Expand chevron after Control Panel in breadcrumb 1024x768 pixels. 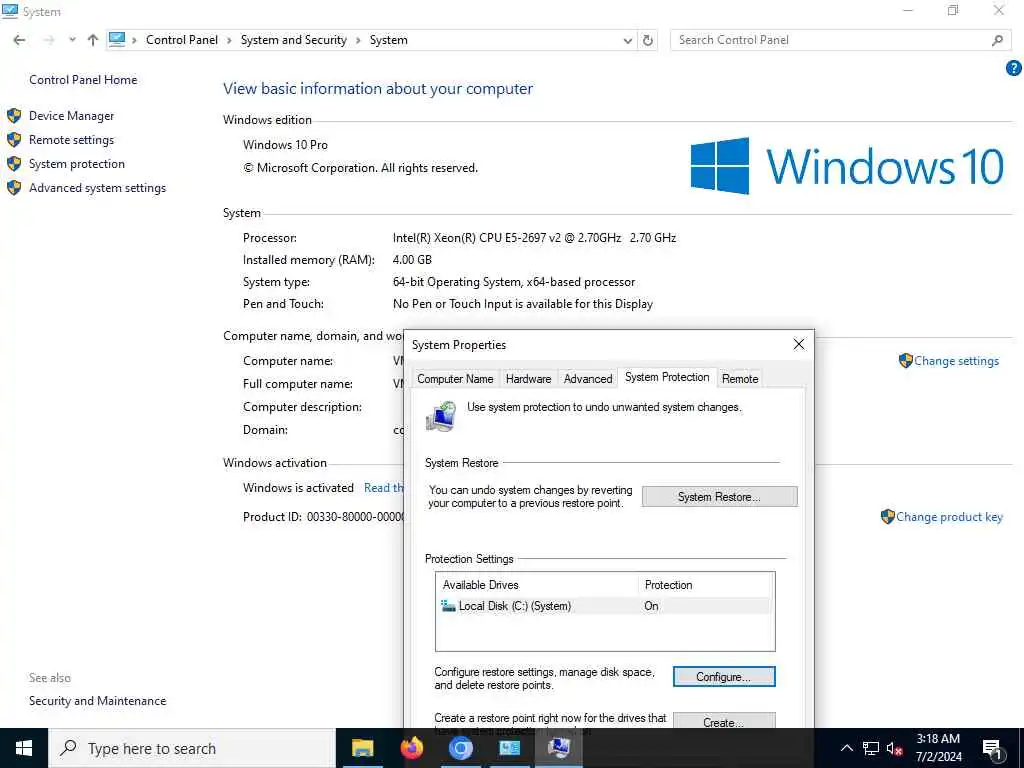click(x=229, y=40)
